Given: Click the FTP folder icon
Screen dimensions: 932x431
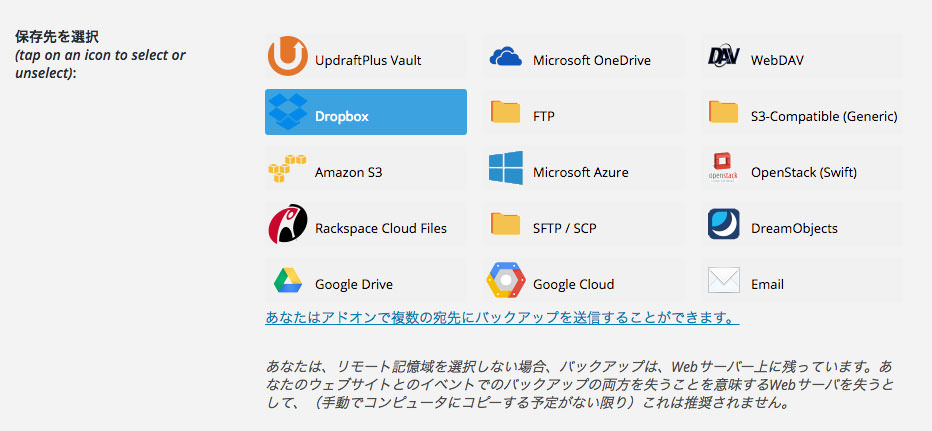Looking at the screenshot, I should coord(505,112).
